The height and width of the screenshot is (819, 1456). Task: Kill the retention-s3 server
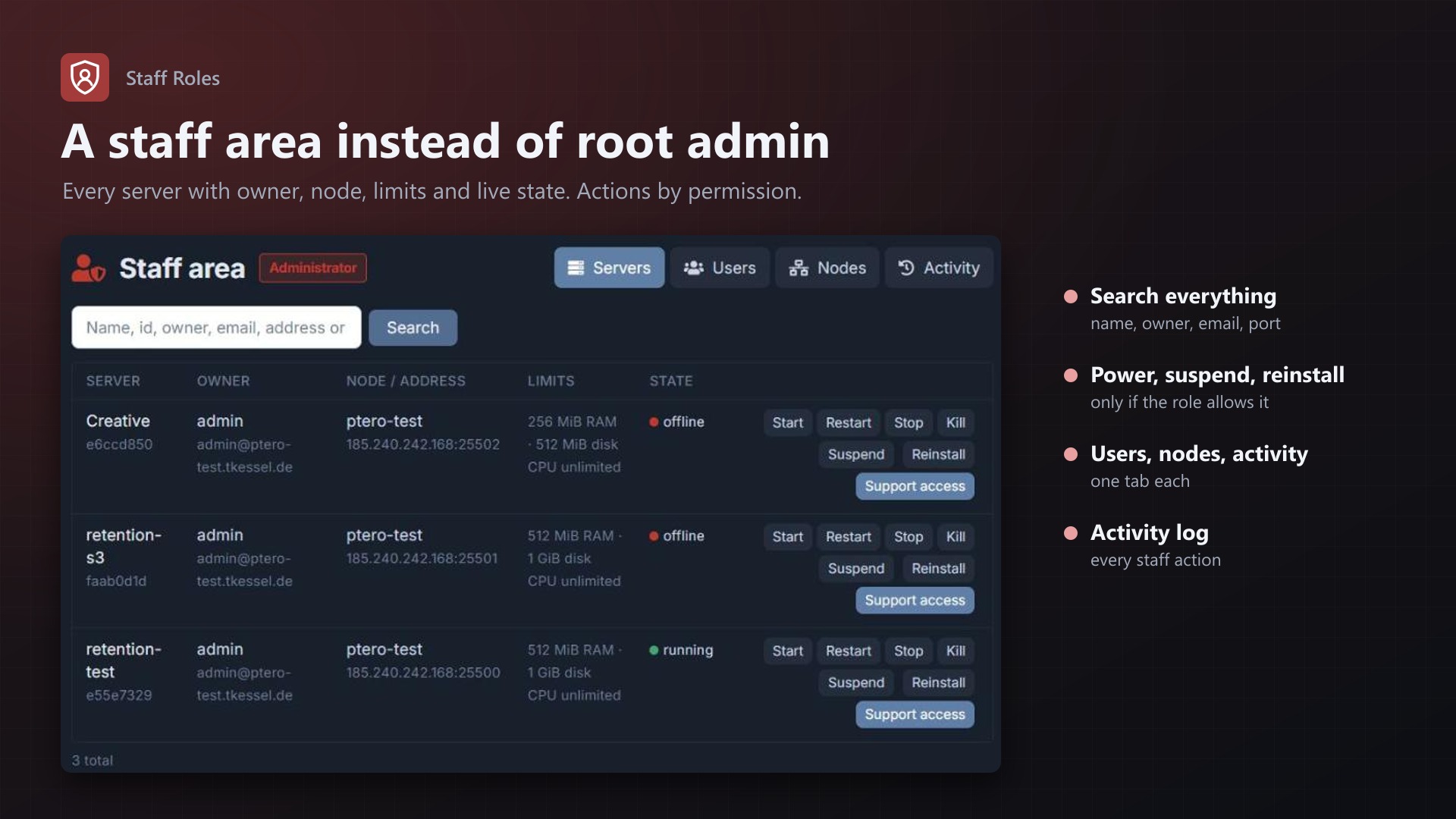pos(955,537)
